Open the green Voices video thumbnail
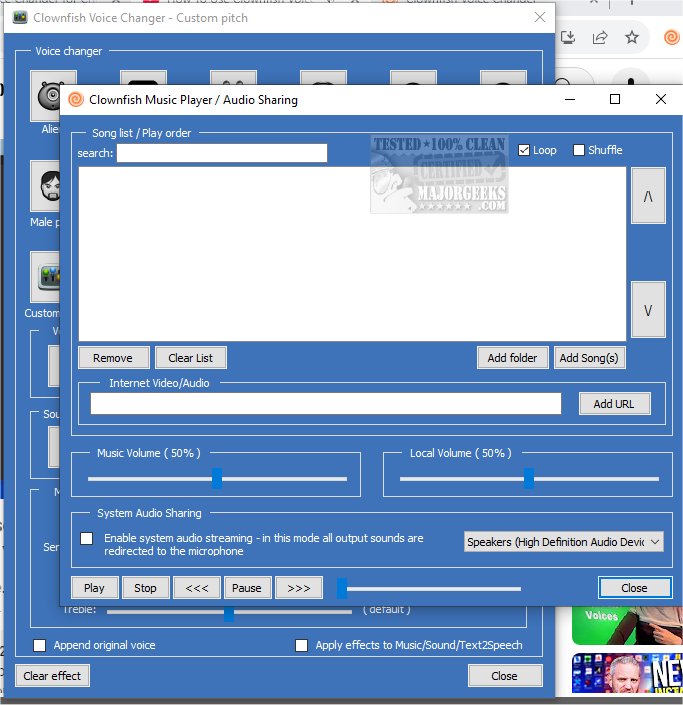 coord(627,625)
